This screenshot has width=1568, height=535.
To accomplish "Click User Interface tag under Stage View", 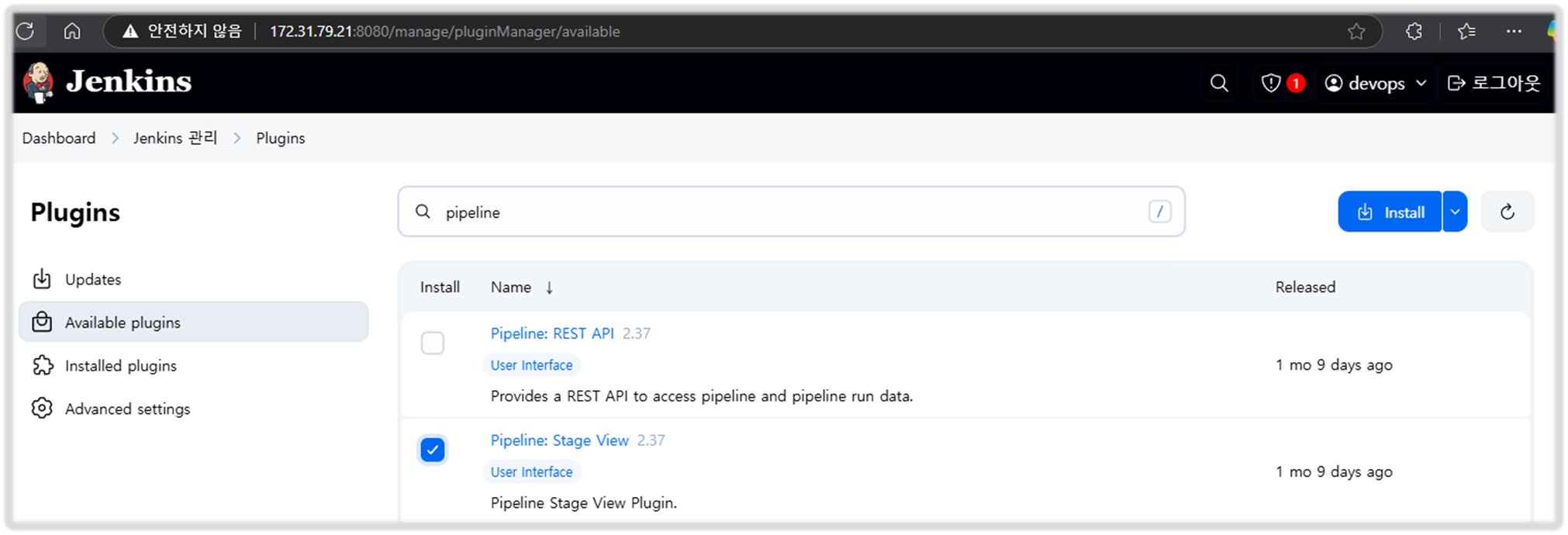I will click(531, 472).
